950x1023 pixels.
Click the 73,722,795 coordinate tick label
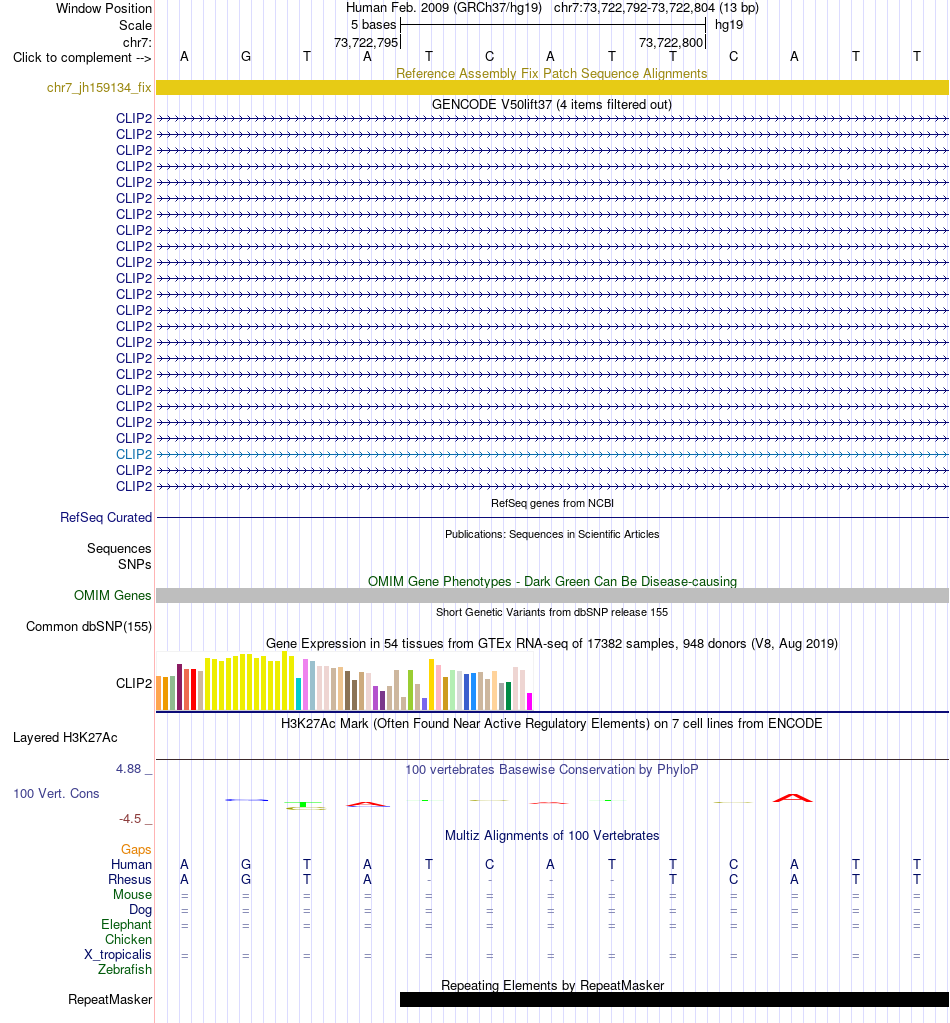pos(365,42)
